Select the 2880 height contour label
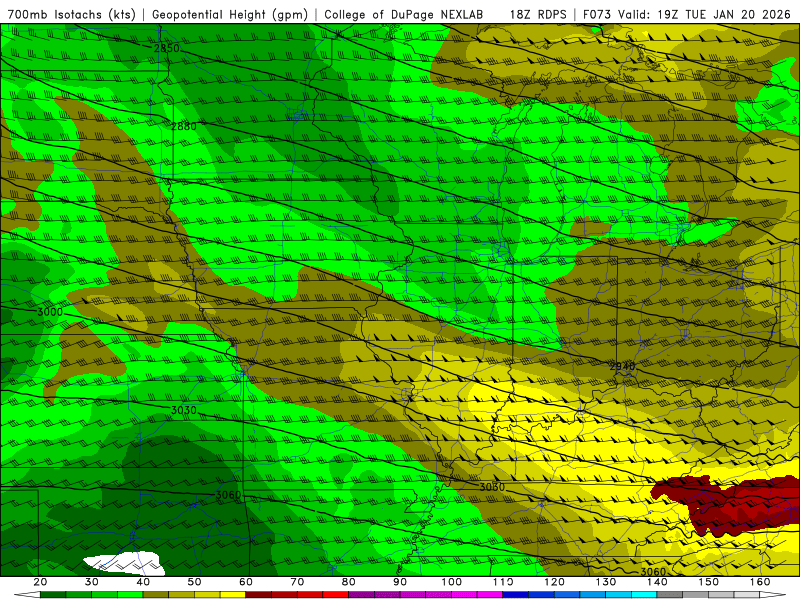800x600 pixels. click(x=184, y=126)
